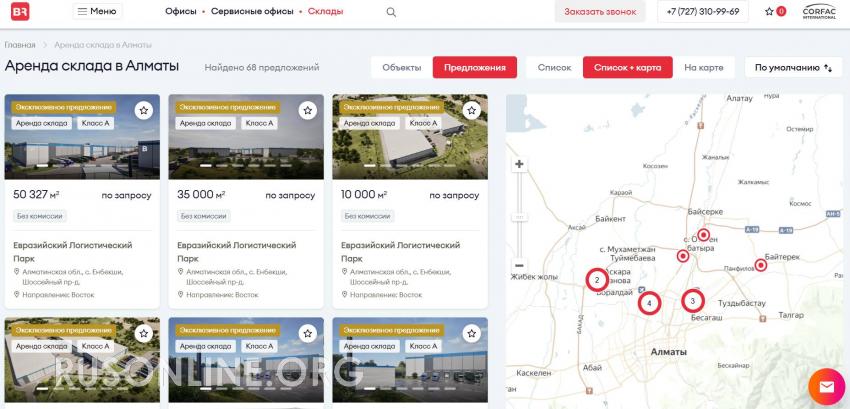Click the search magnifier icon

tap(391, 12)
